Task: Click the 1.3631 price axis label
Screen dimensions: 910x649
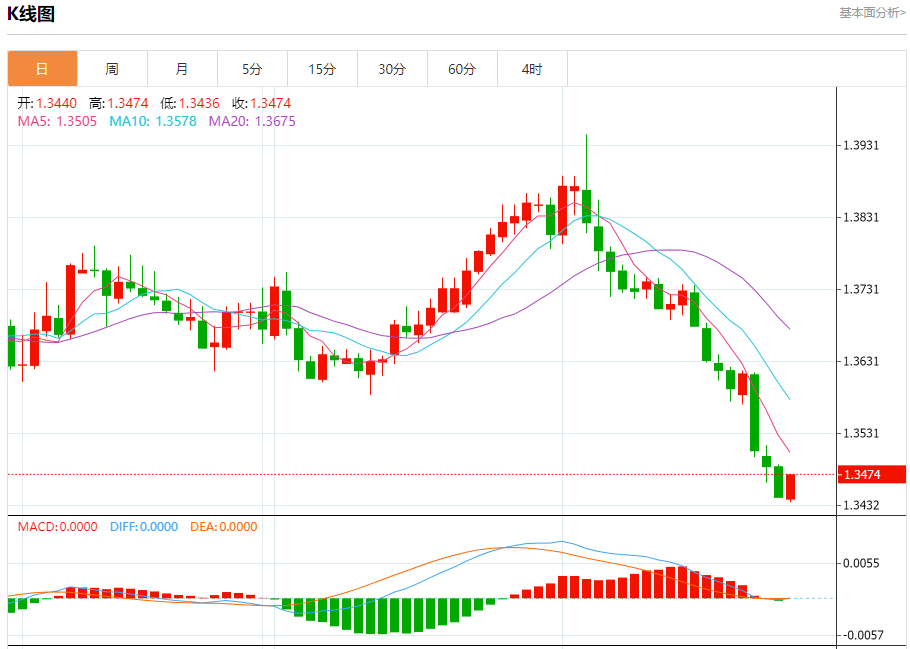Action: pyautogui.click(x=861, y=361)
